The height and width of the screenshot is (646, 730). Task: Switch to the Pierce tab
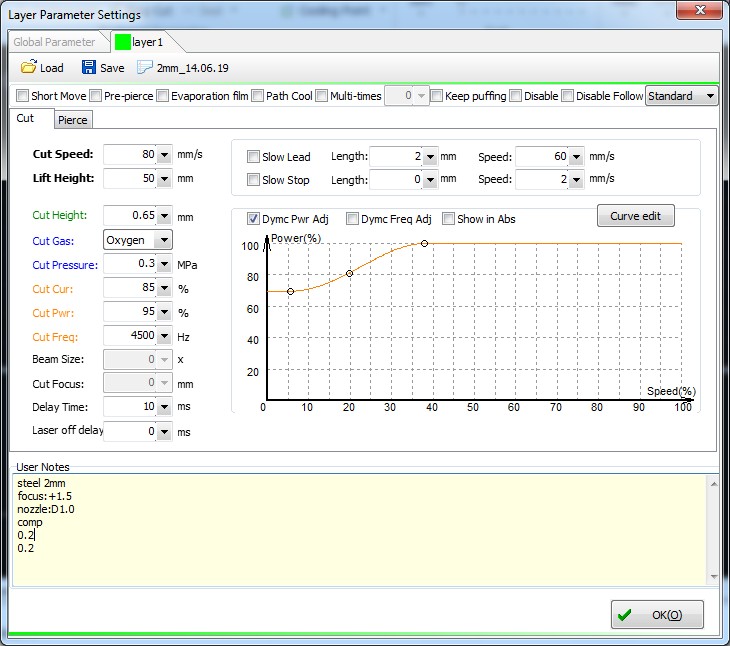tap(72, 120)
